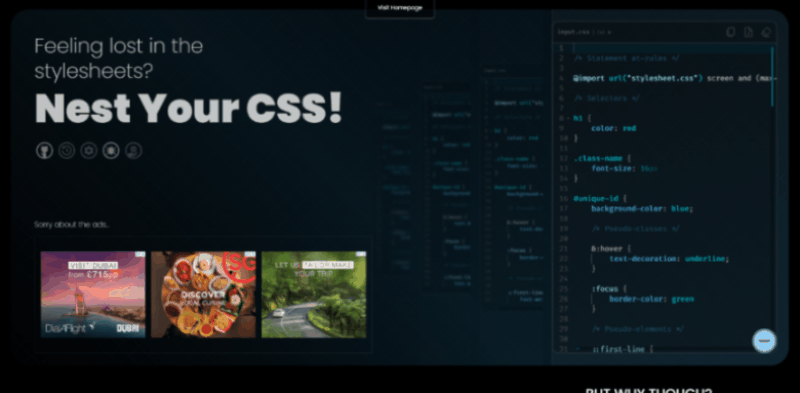Click the bug report icon under the headline

111,151
